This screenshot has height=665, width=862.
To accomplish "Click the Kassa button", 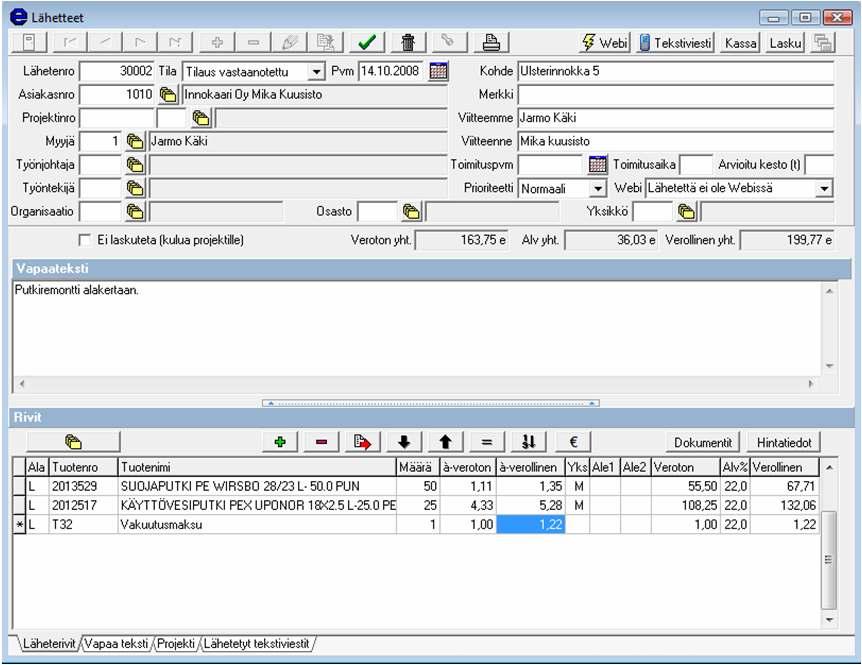I will click(741, 43).
